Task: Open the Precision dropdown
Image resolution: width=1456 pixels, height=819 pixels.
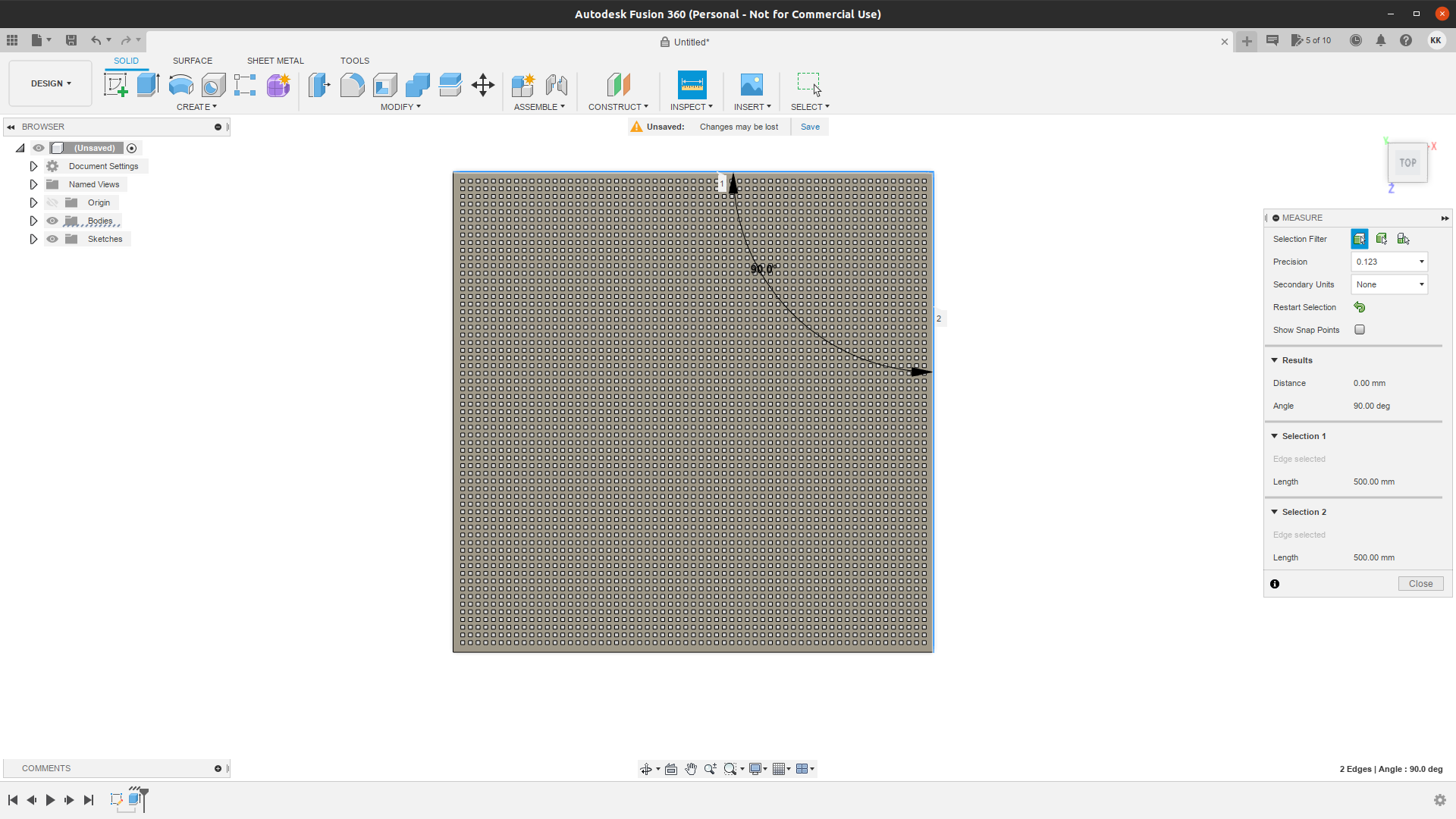Action: click(1389, 262)
